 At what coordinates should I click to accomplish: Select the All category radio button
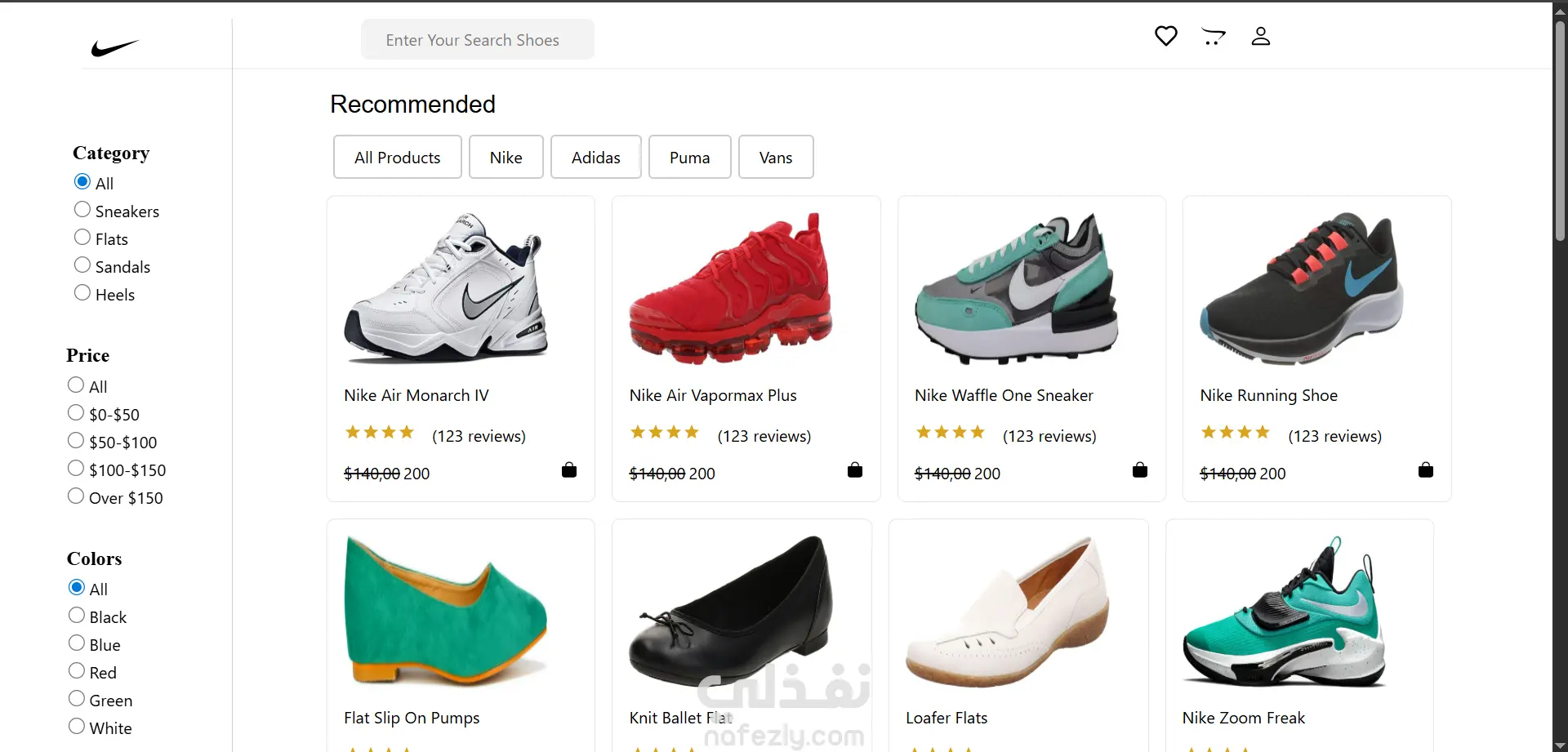tap(82, 181)
